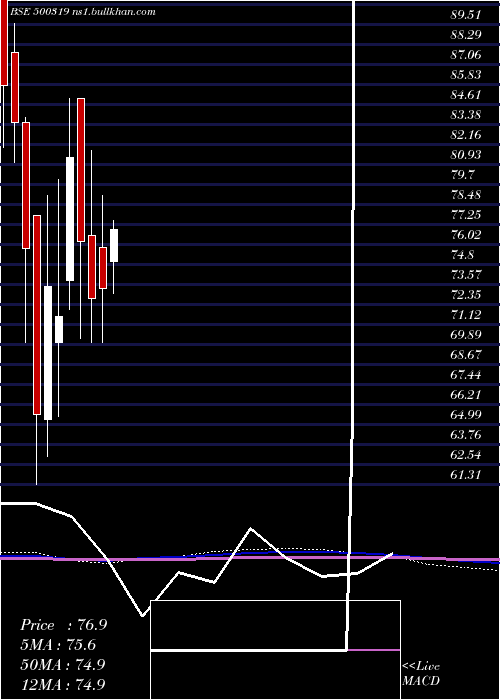500x700 pixels.
Task: Click the Price : 76.9 readout
Action: tap(63, 625)
